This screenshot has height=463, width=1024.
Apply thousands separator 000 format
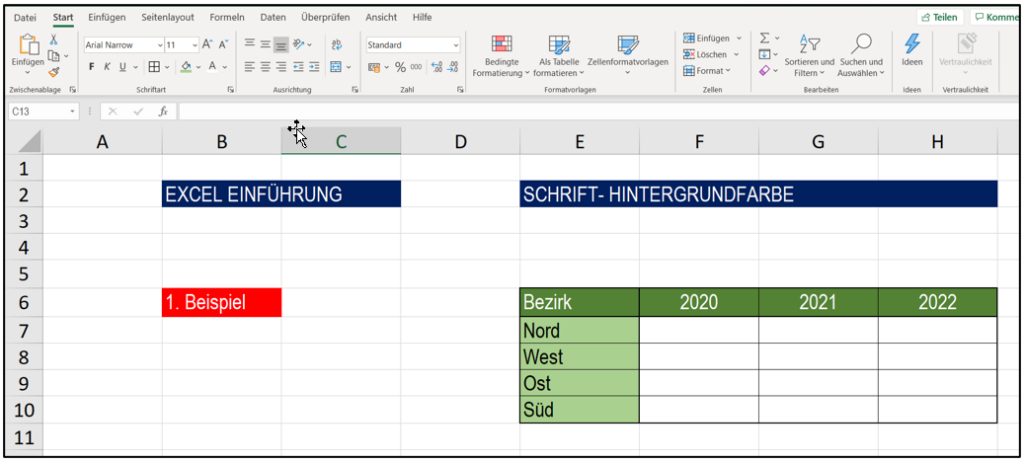[x=416, y=67]
